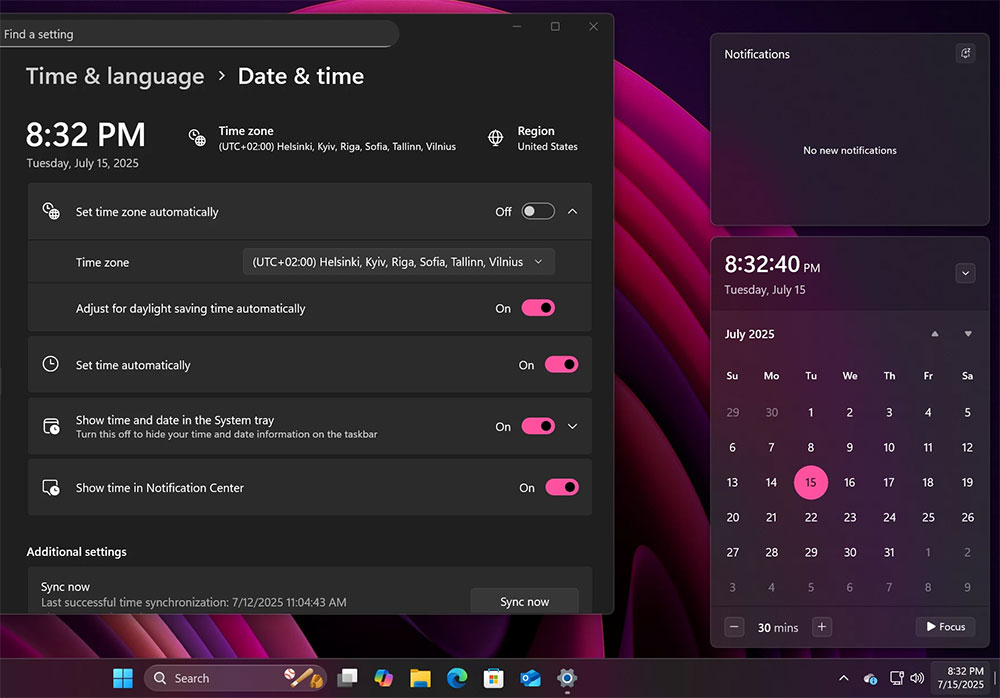This screenshot has width=1000, height=698.
Task: Open Microsoft Store from the taskbar
Action: 493,678
